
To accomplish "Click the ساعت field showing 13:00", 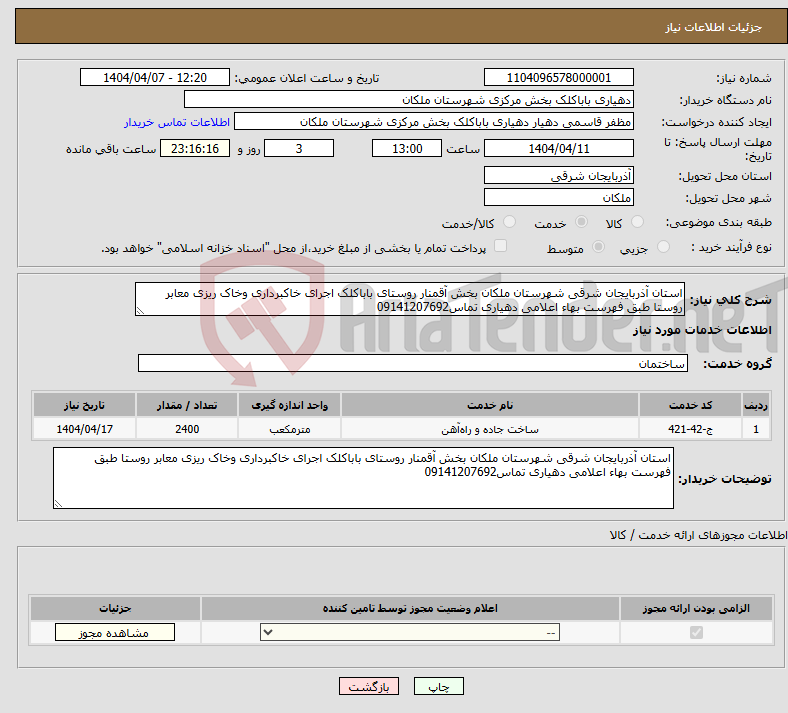I will coord(407,148).
